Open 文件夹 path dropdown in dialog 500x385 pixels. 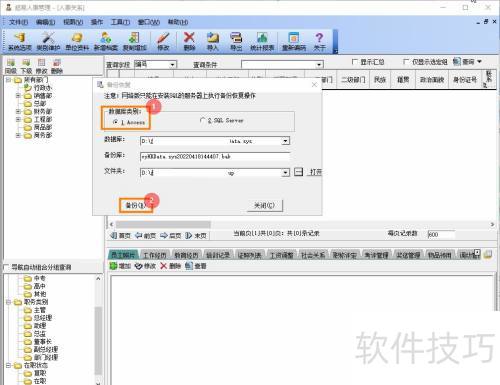[x=285, y=172]
